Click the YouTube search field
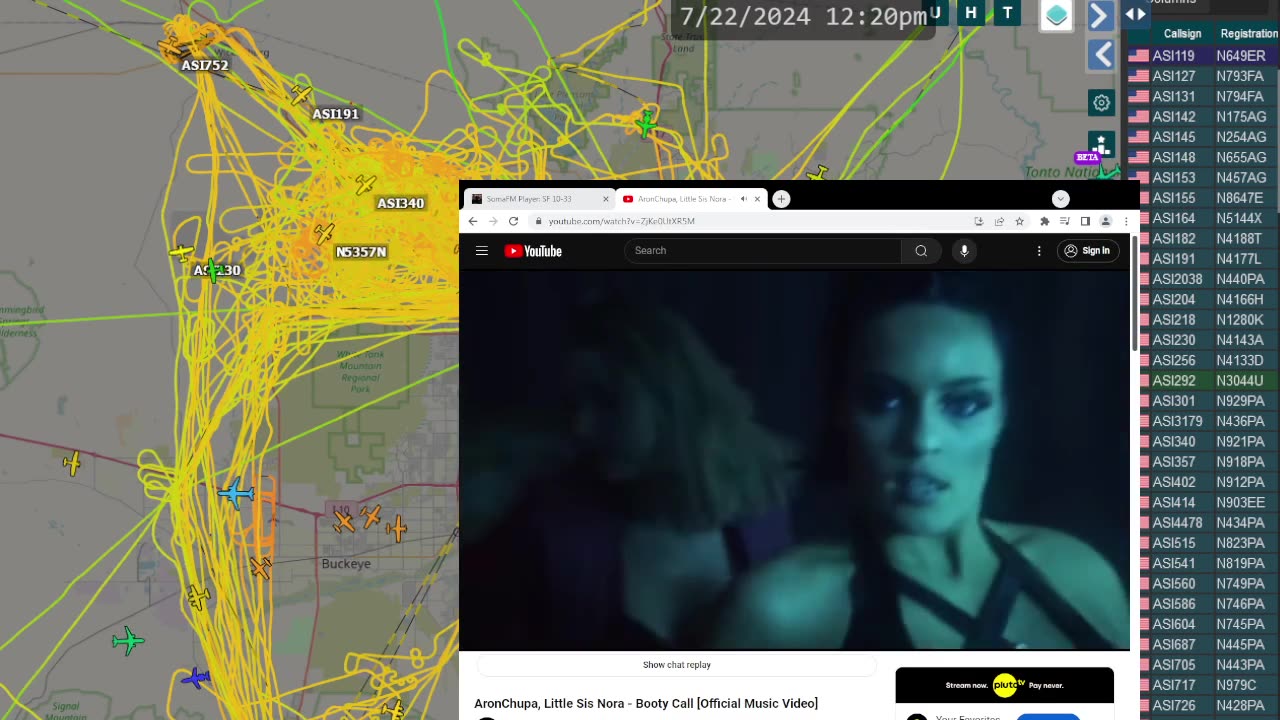This screenshot has height=720, width=1280. tap(763, 251)
